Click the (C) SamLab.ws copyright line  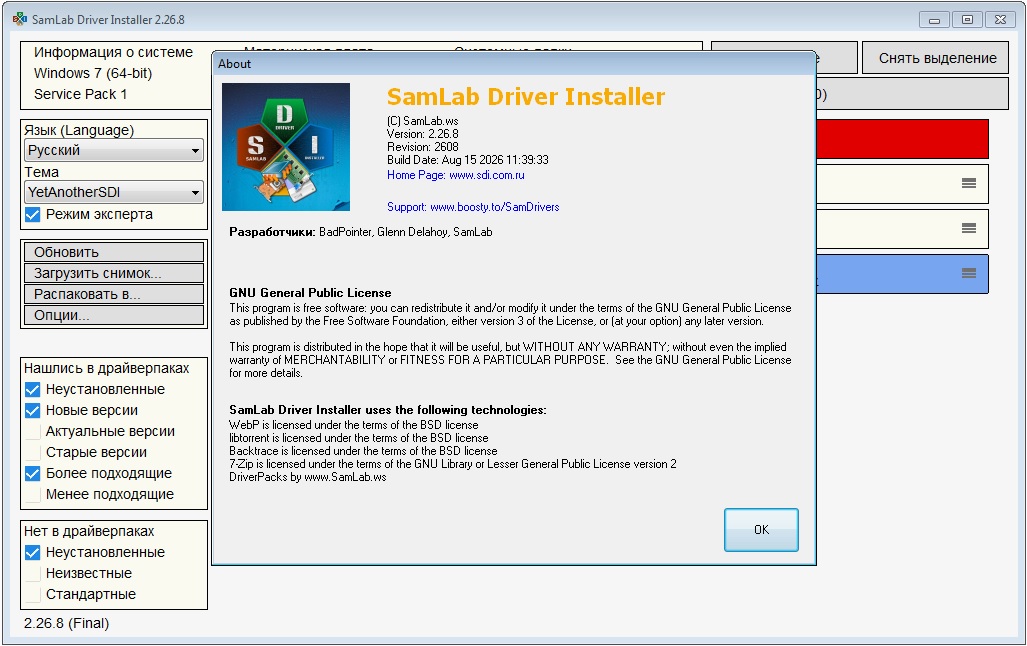(422, 121)
